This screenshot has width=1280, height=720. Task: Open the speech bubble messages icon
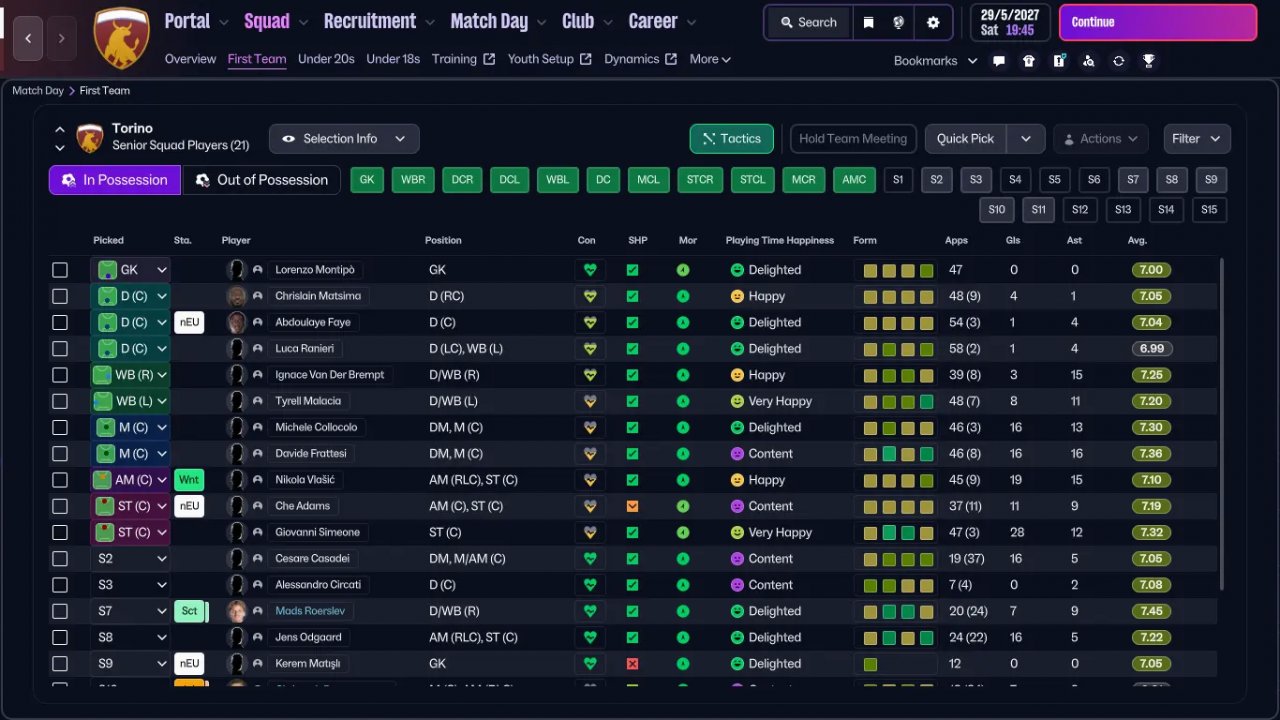pos(999,61)
